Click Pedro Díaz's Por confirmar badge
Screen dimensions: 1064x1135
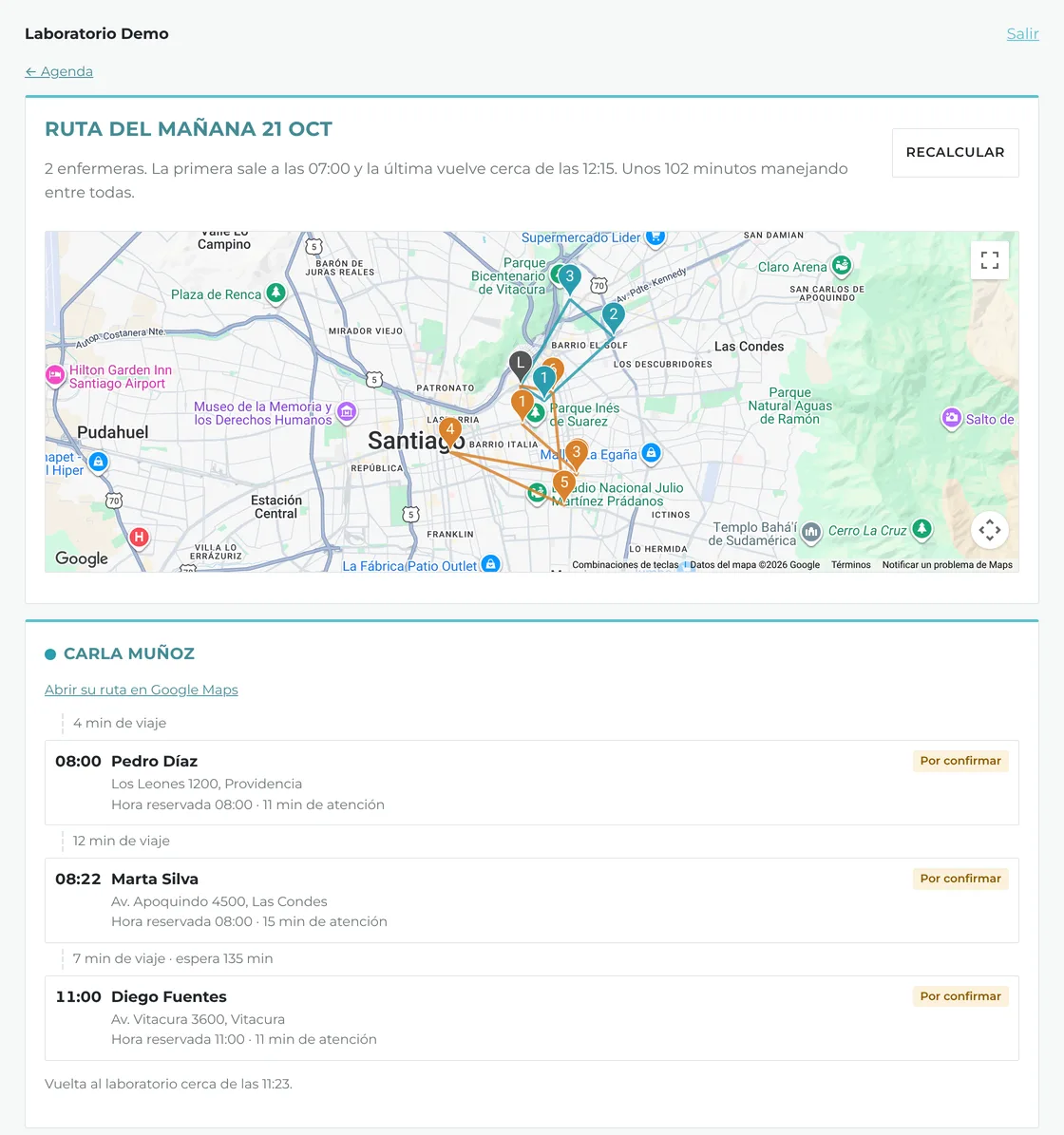959,761
